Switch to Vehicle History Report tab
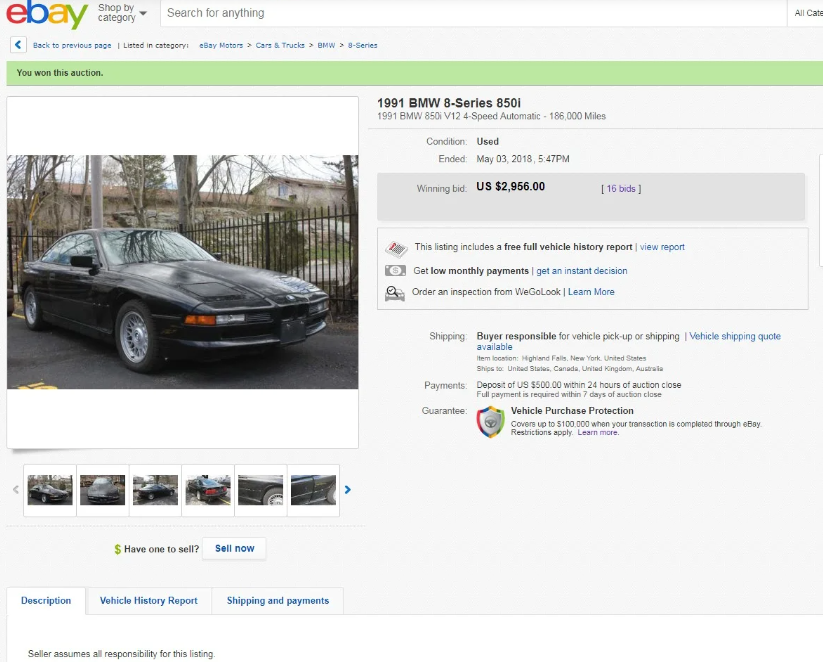Screen dimensions: 823x662 pos(149,601)
